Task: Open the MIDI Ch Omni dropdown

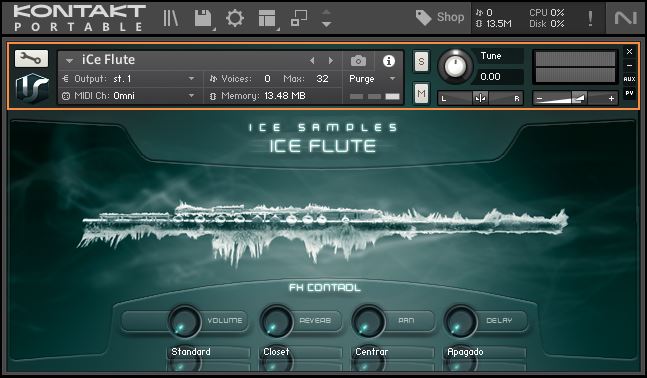Action: coord(129,96)
